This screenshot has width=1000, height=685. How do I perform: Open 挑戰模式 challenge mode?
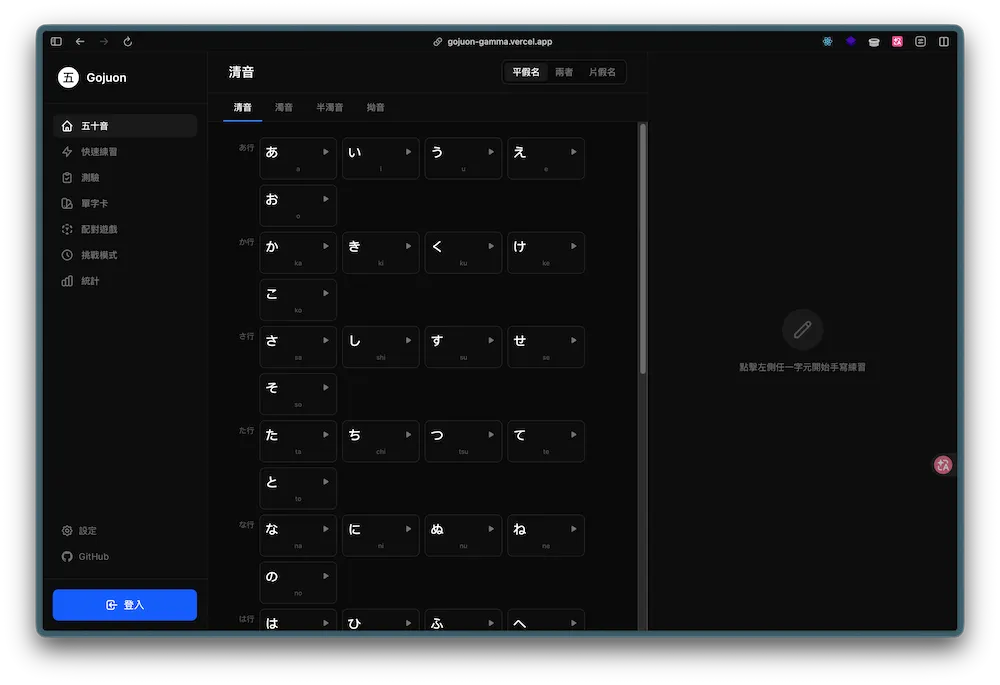point(99,255)
